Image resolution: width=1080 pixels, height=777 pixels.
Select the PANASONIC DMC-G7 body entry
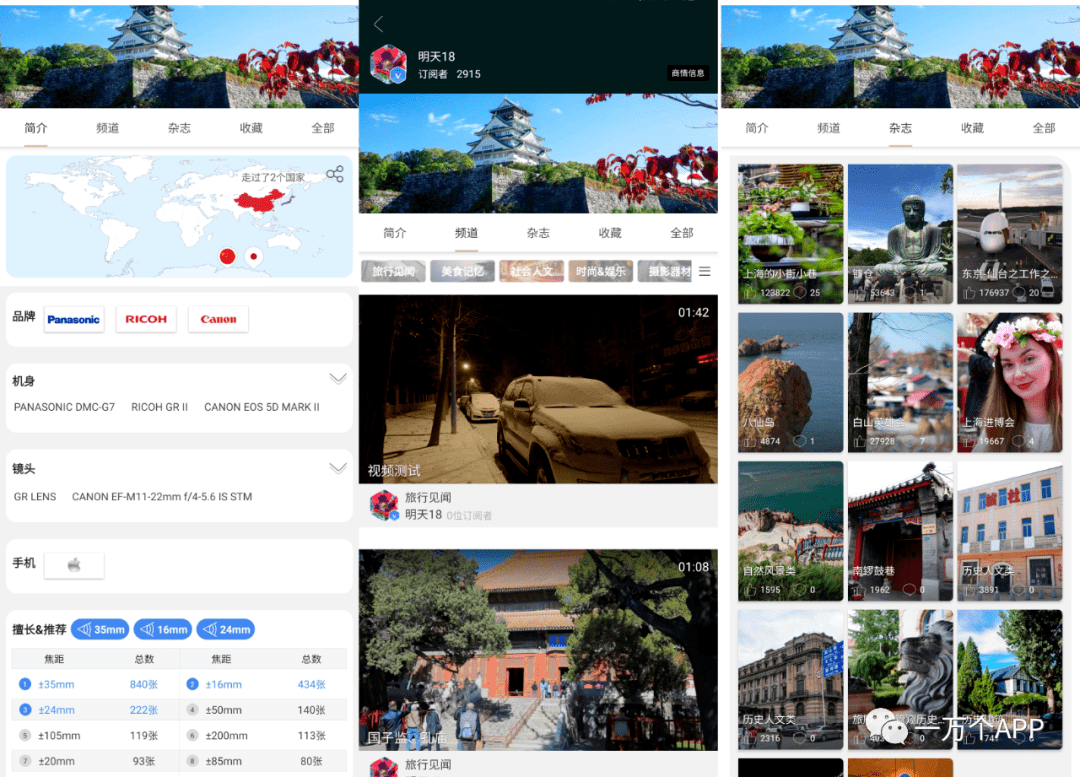click(x=64, y=407)
